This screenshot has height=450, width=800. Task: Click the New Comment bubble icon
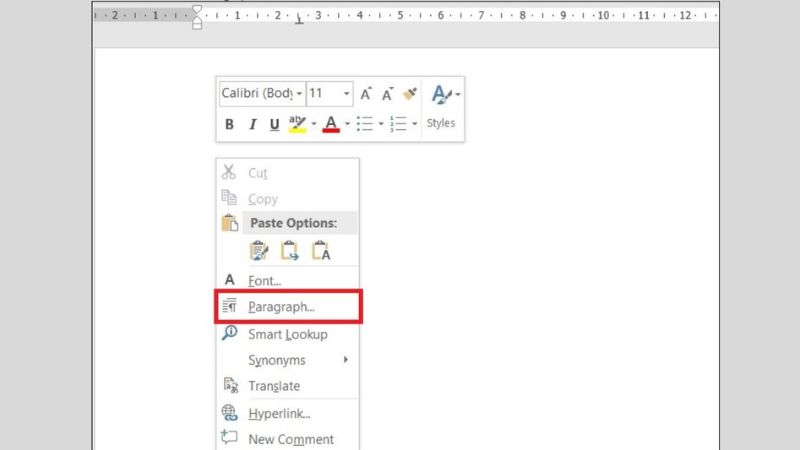[x=229, y=437]
